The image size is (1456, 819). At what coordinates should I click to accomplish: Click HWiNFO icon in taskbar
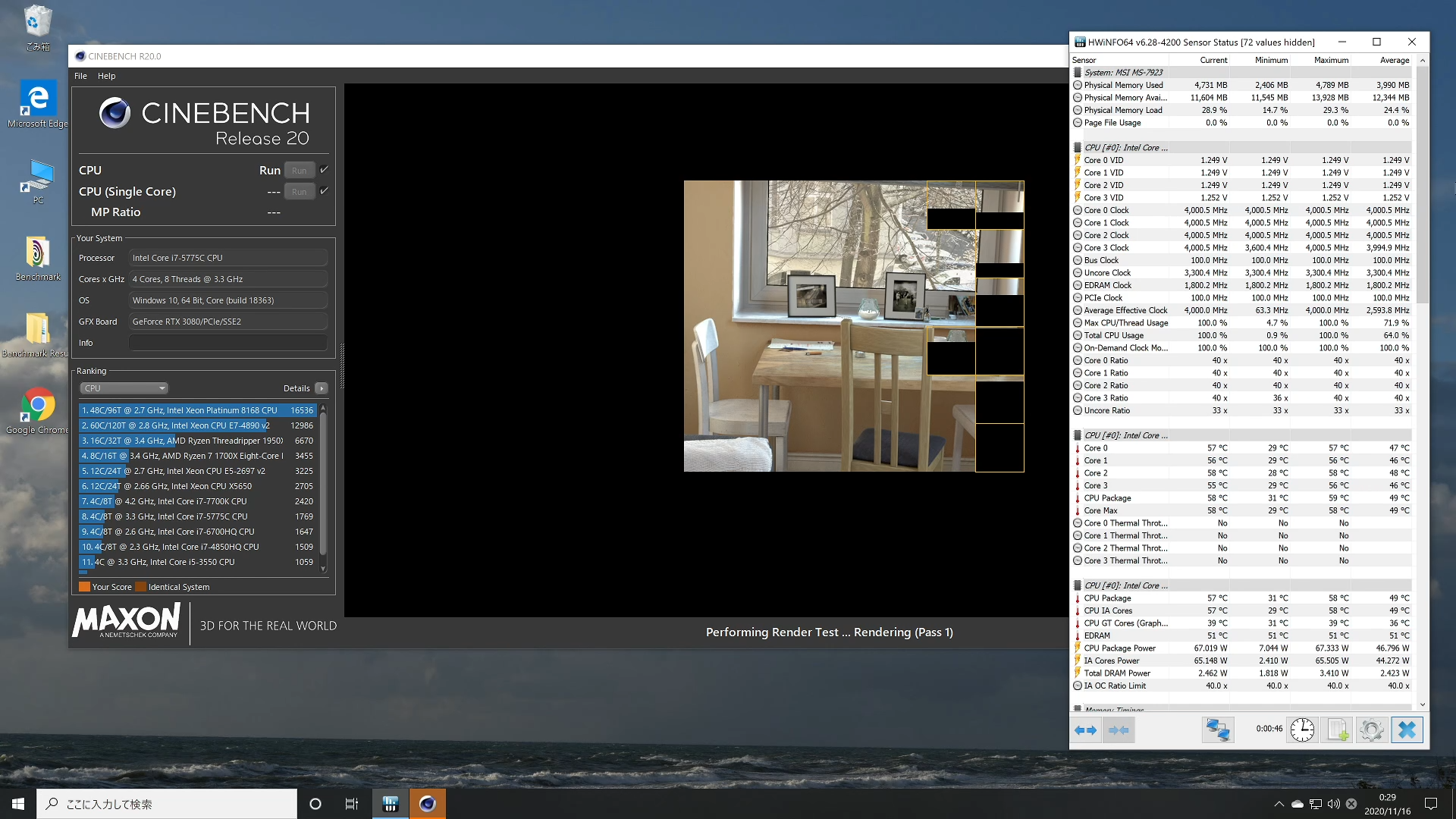tap(391, 804)
